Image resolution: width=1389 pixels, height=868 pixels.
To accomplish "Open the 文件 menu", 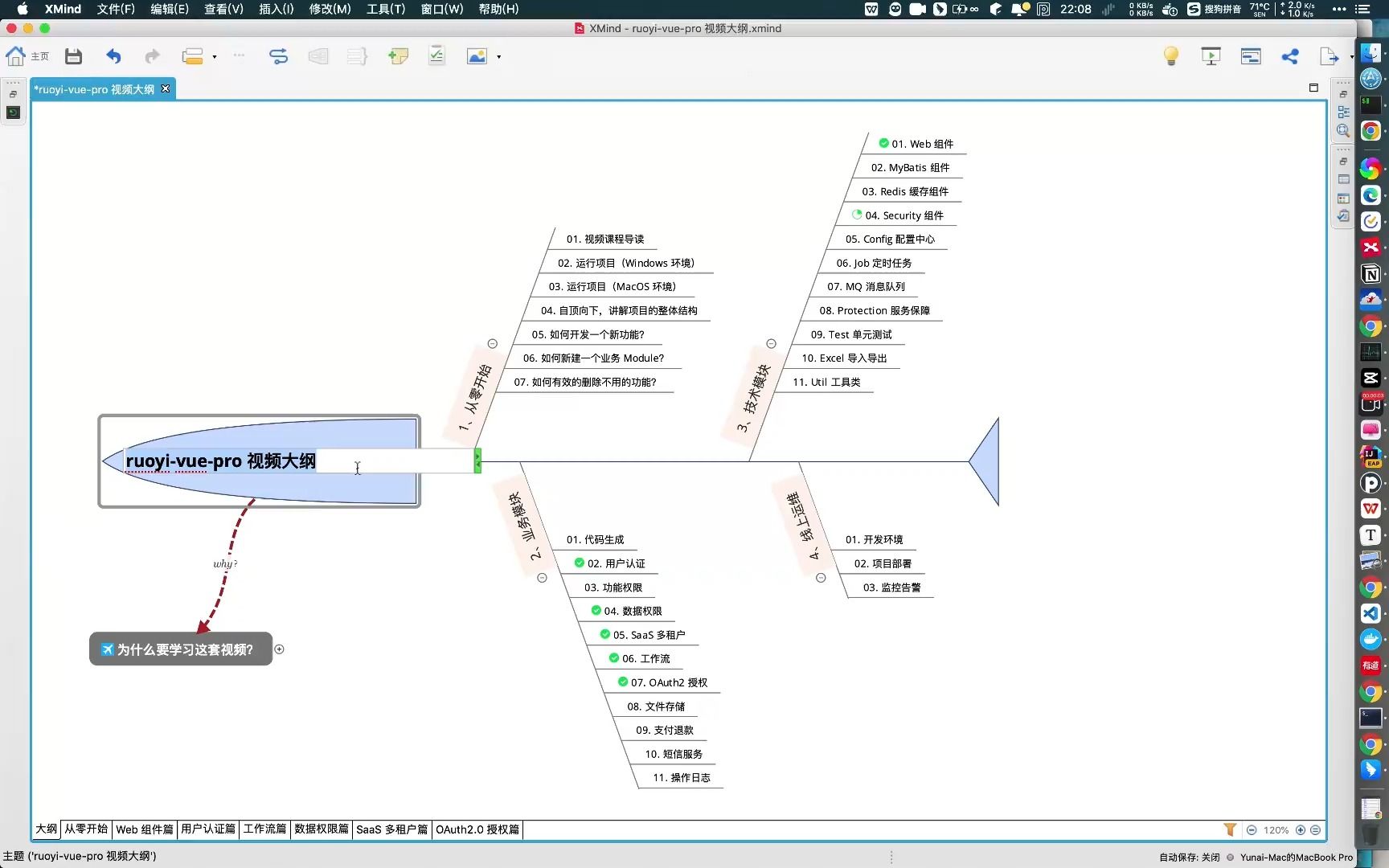I will pyautogui.click(x=116, y=9).
